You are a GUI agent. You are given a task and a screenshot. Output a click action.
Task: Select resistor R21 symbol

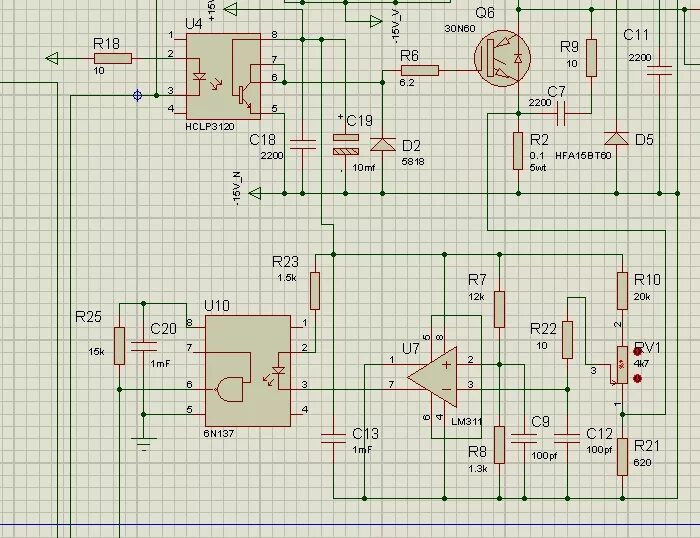(x=622, y=457)
